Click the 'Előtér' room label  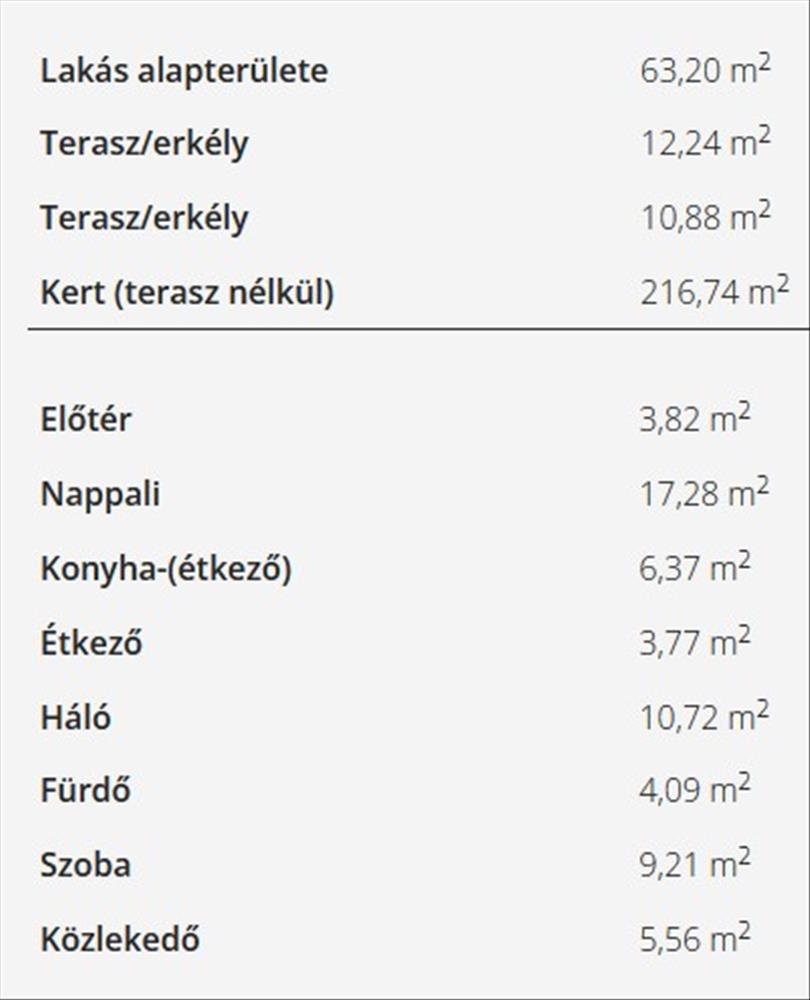tap(86, 419)
